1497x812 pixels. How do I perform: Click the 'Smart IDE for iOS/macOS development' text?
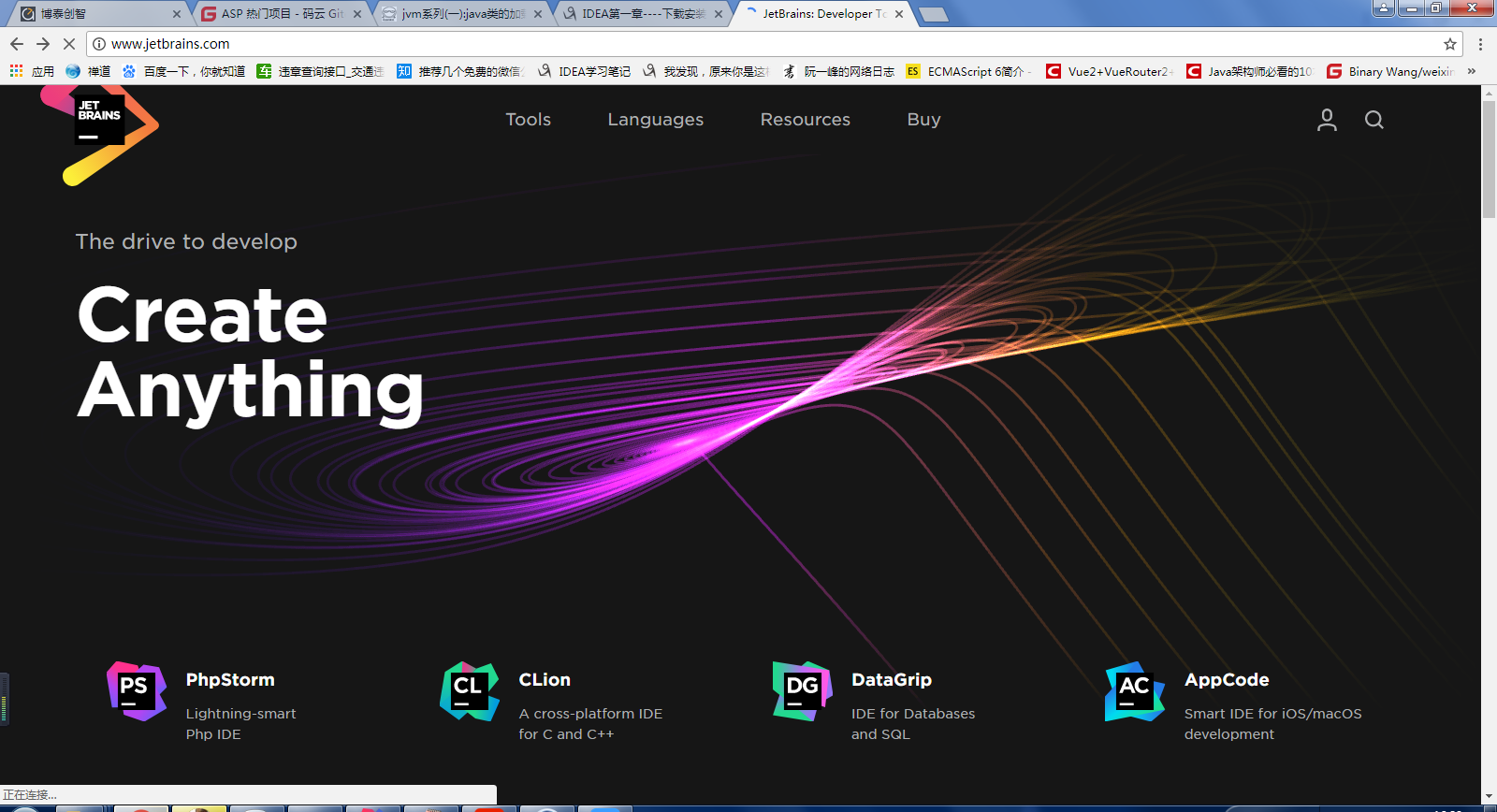[1272, 724]
